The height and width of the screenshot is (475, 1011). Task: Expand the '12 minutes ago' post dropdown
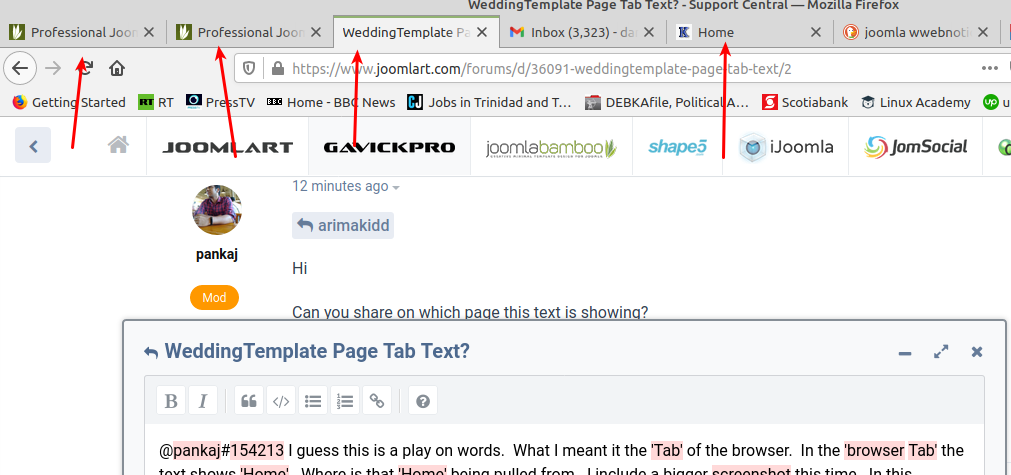pos(346,187)
